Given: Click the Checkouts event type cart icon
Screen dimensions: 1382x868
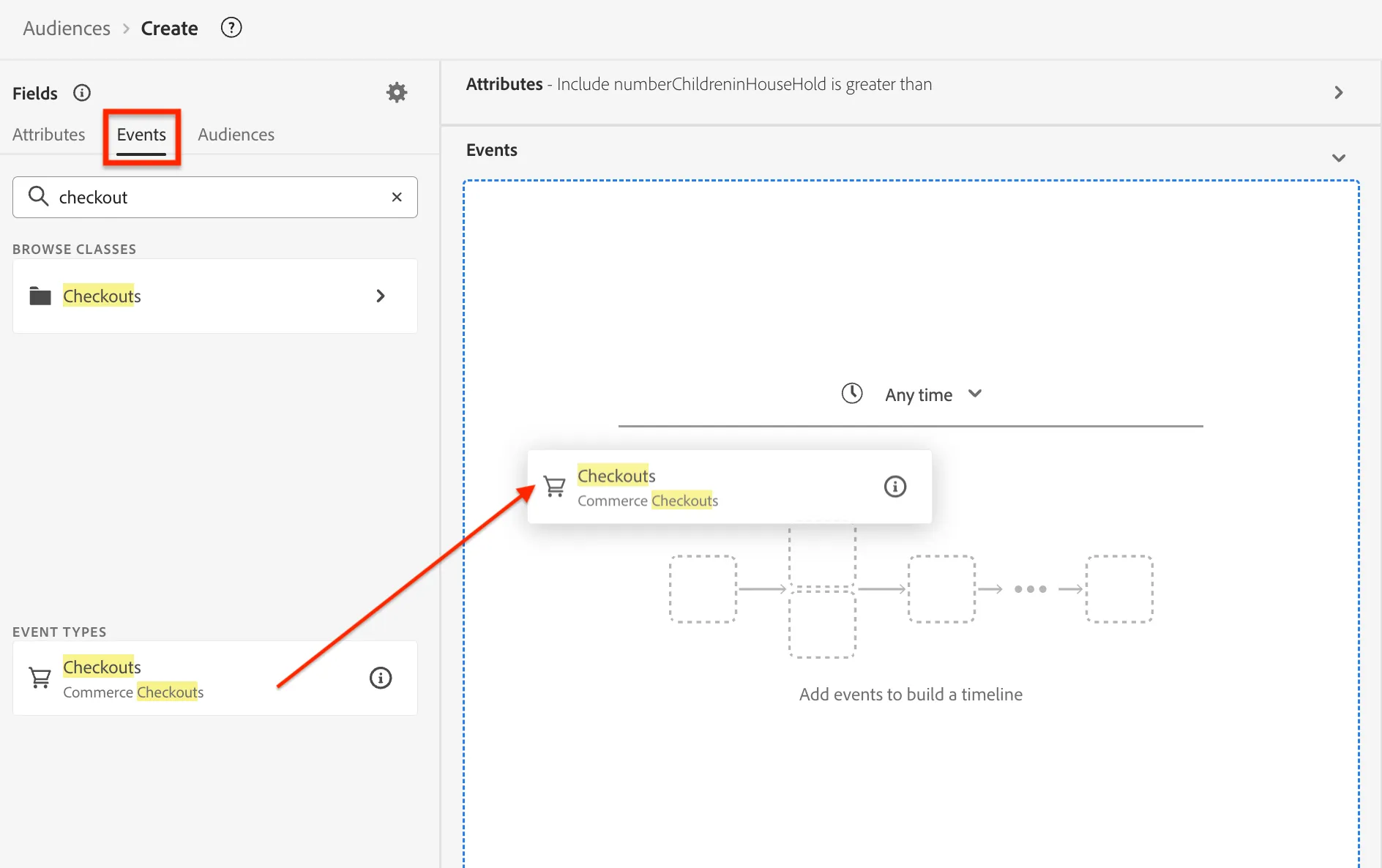Looking at the screenshot, I should tap(40, 678).
